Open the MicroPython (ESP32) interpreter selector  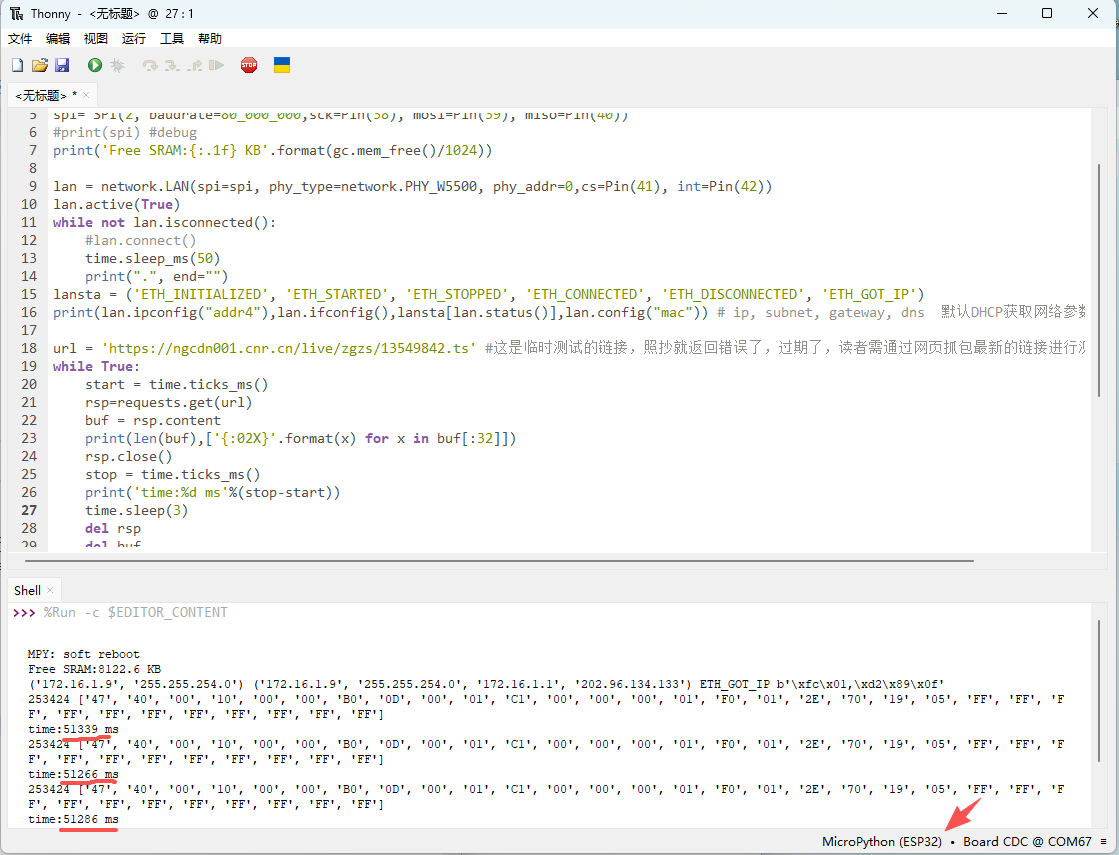click(x=881, y=842)
